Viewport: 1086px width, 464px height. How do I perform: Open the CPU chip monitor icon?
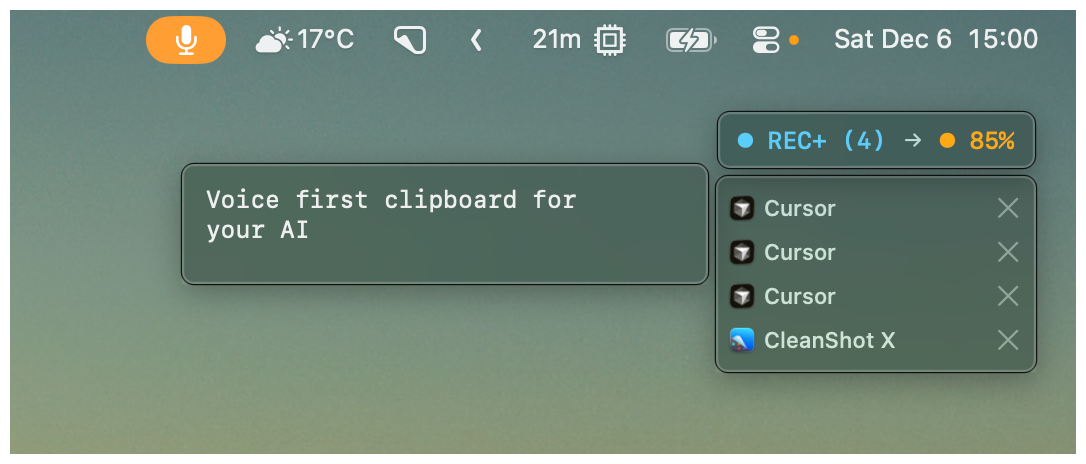tap(609, 39)
